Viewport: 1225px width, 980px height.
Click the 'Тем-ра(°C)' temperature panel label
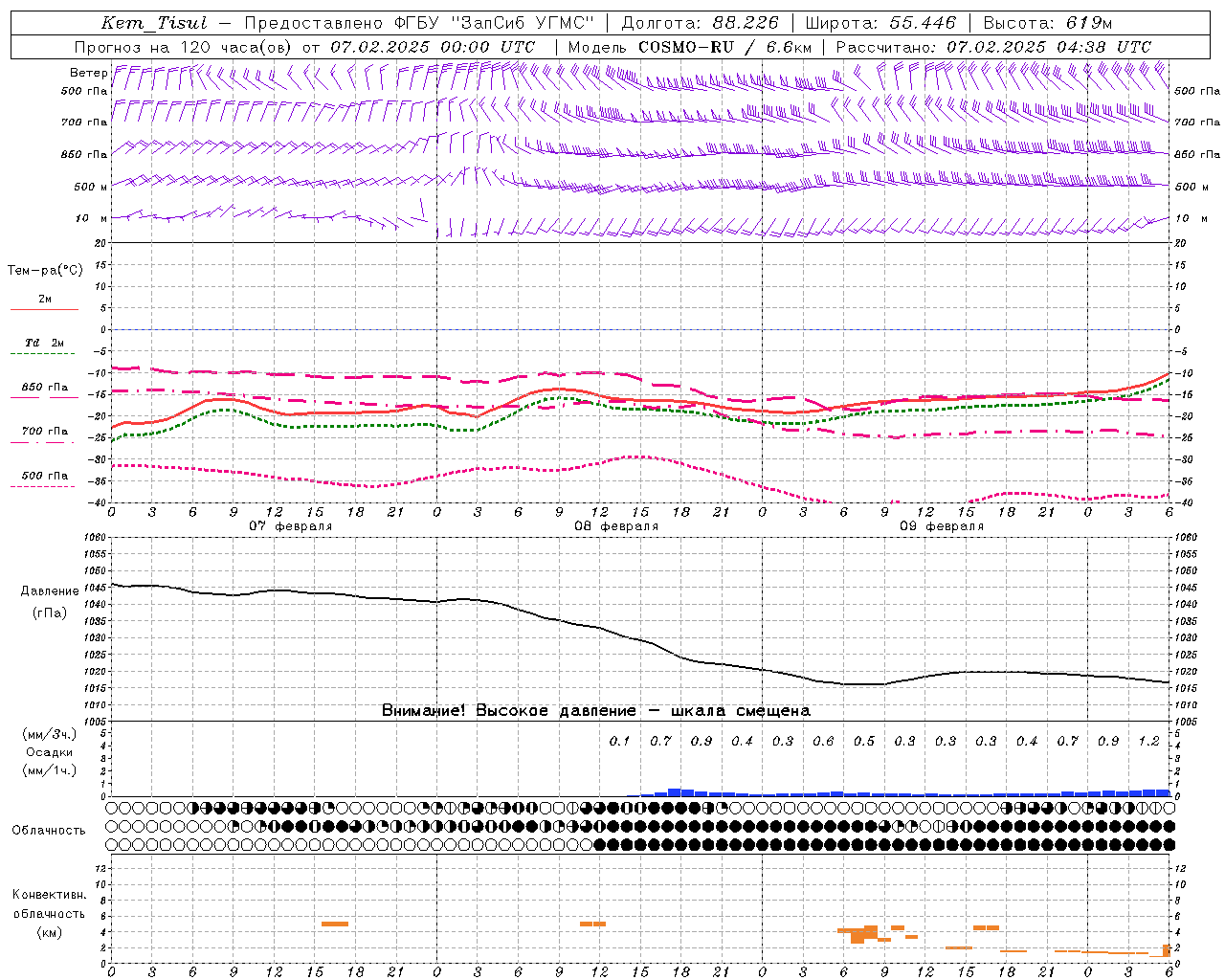coord(45,271)
